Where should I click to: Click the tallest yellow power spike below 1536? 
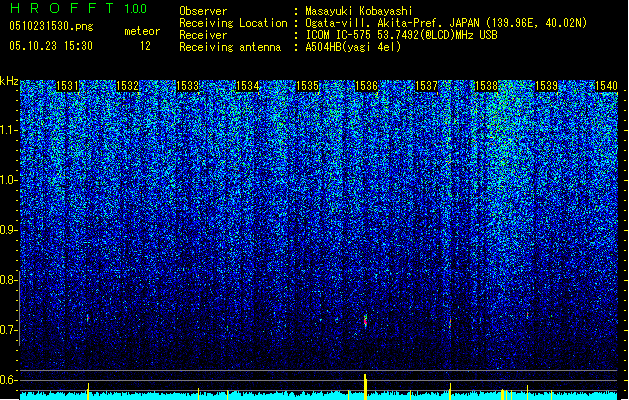point(365,387)
